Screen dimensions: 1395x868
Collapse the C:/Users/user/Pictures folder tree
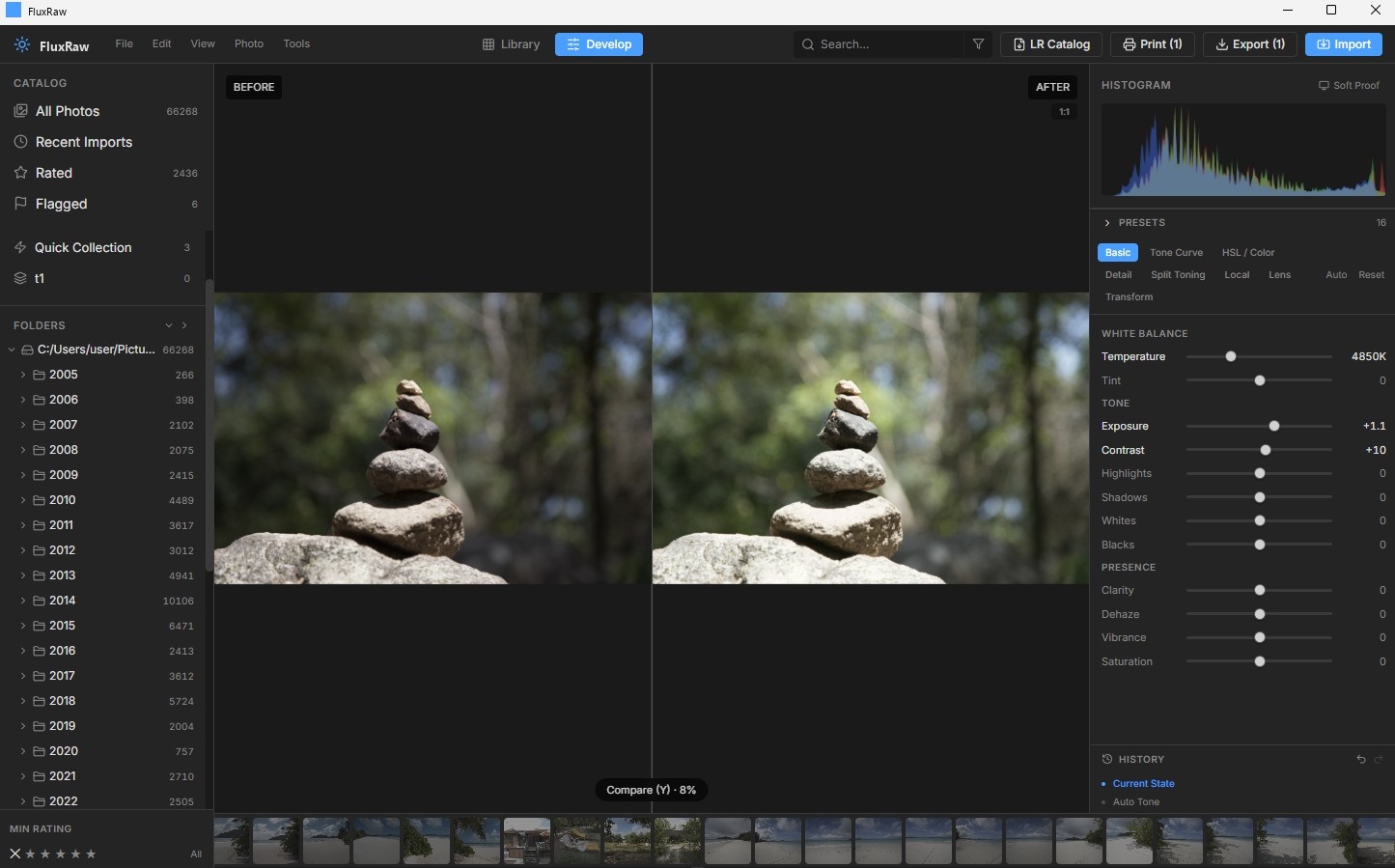pyautogui.click(x=11, y=350)
